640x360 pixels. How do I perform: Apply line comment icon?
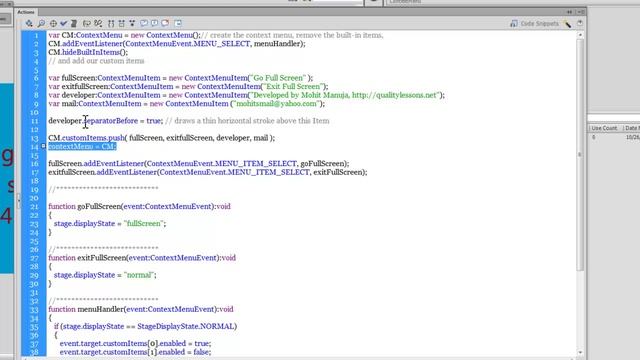click(x=154, y=24)
